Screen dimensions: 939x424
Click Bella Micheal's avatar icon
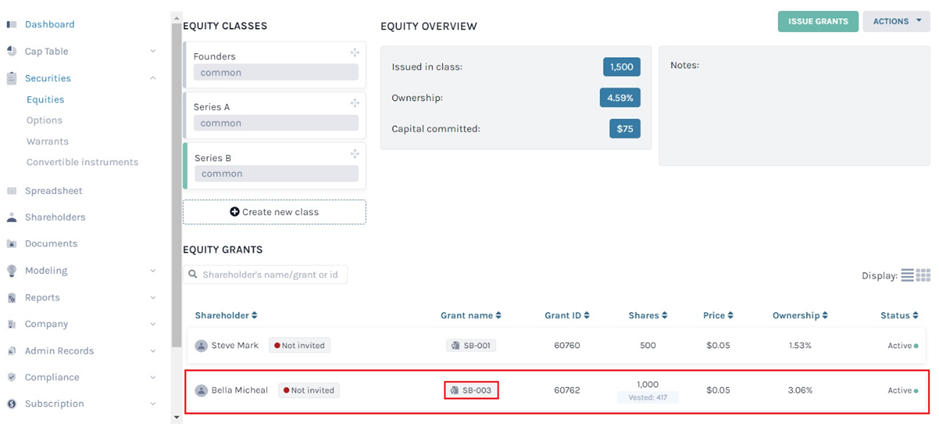[x=201, y=390]
